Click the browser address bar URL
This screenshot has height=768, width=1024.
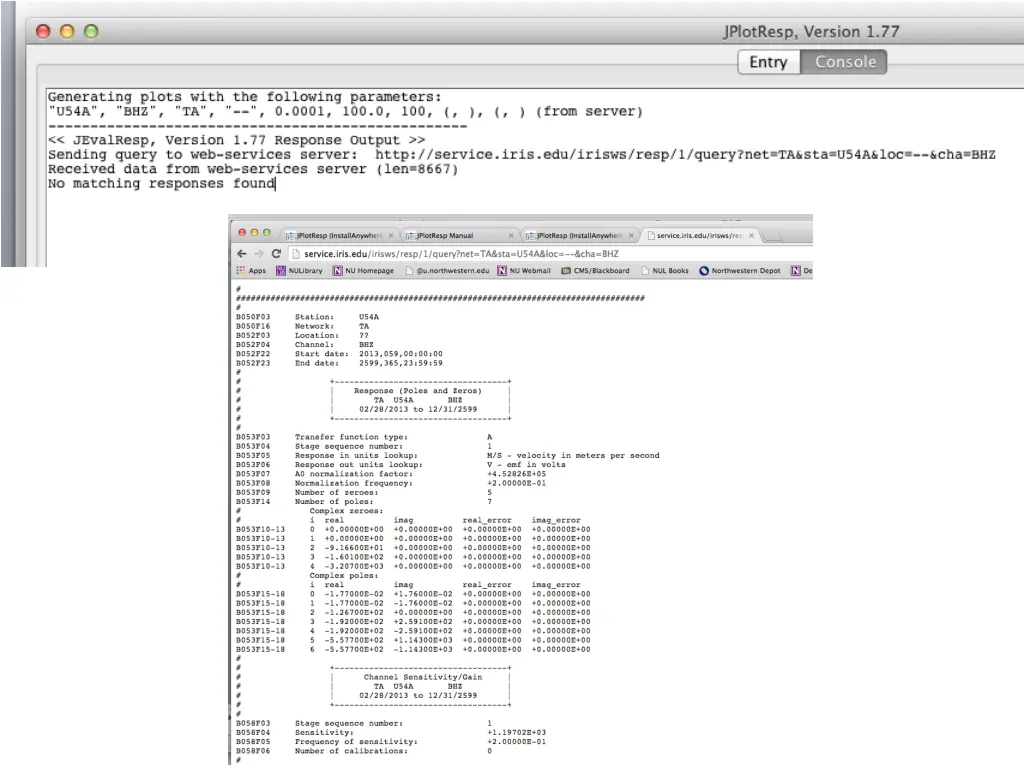pyautogui.click(x=460, y=254)
